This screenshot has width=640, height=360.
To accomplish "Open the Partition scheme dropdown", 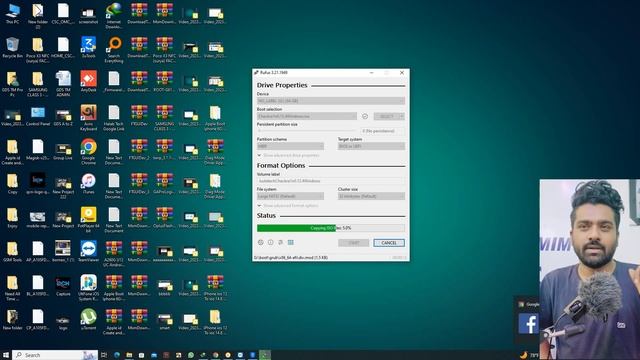I will [290, 146].
